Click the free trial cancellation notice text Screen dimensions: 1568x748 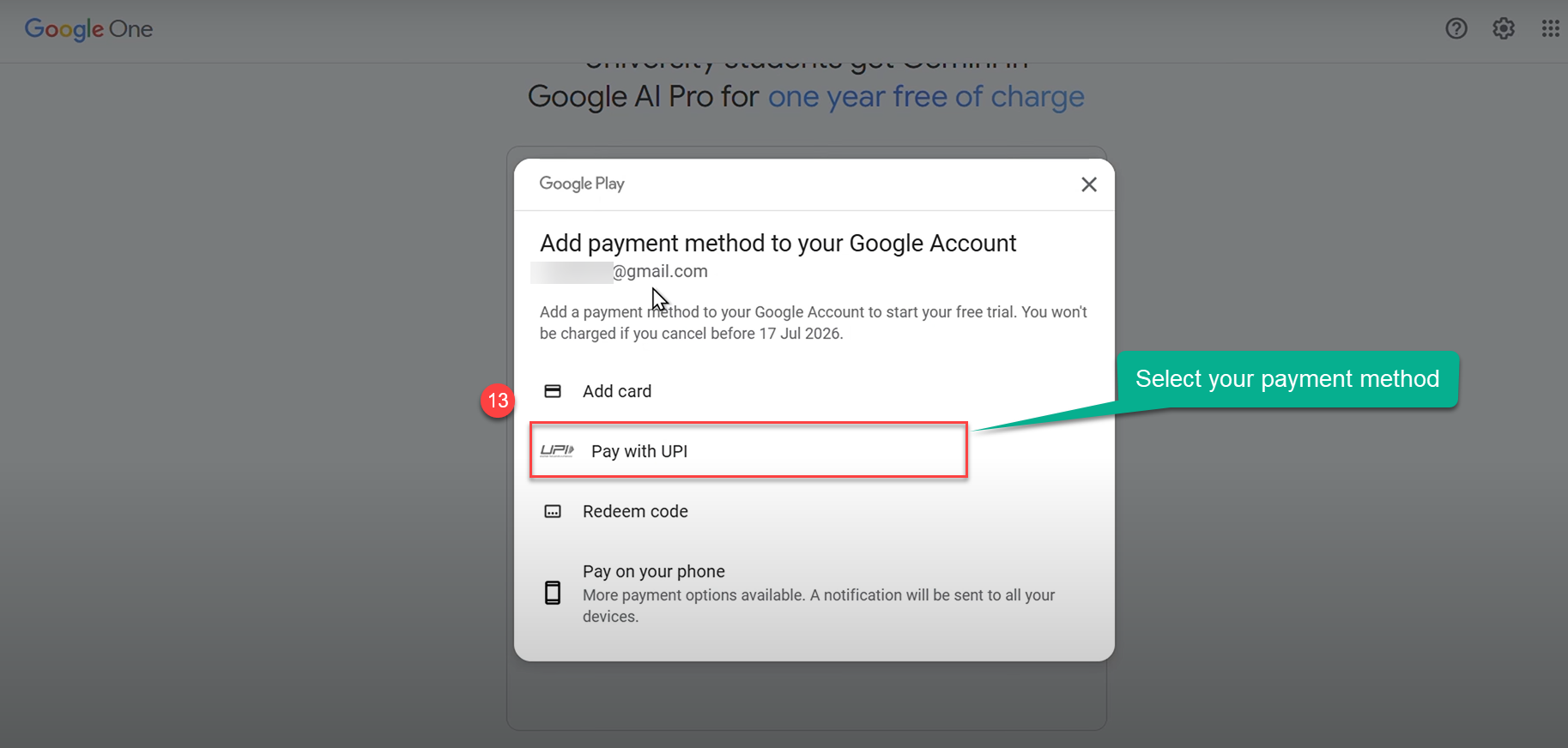814,323
